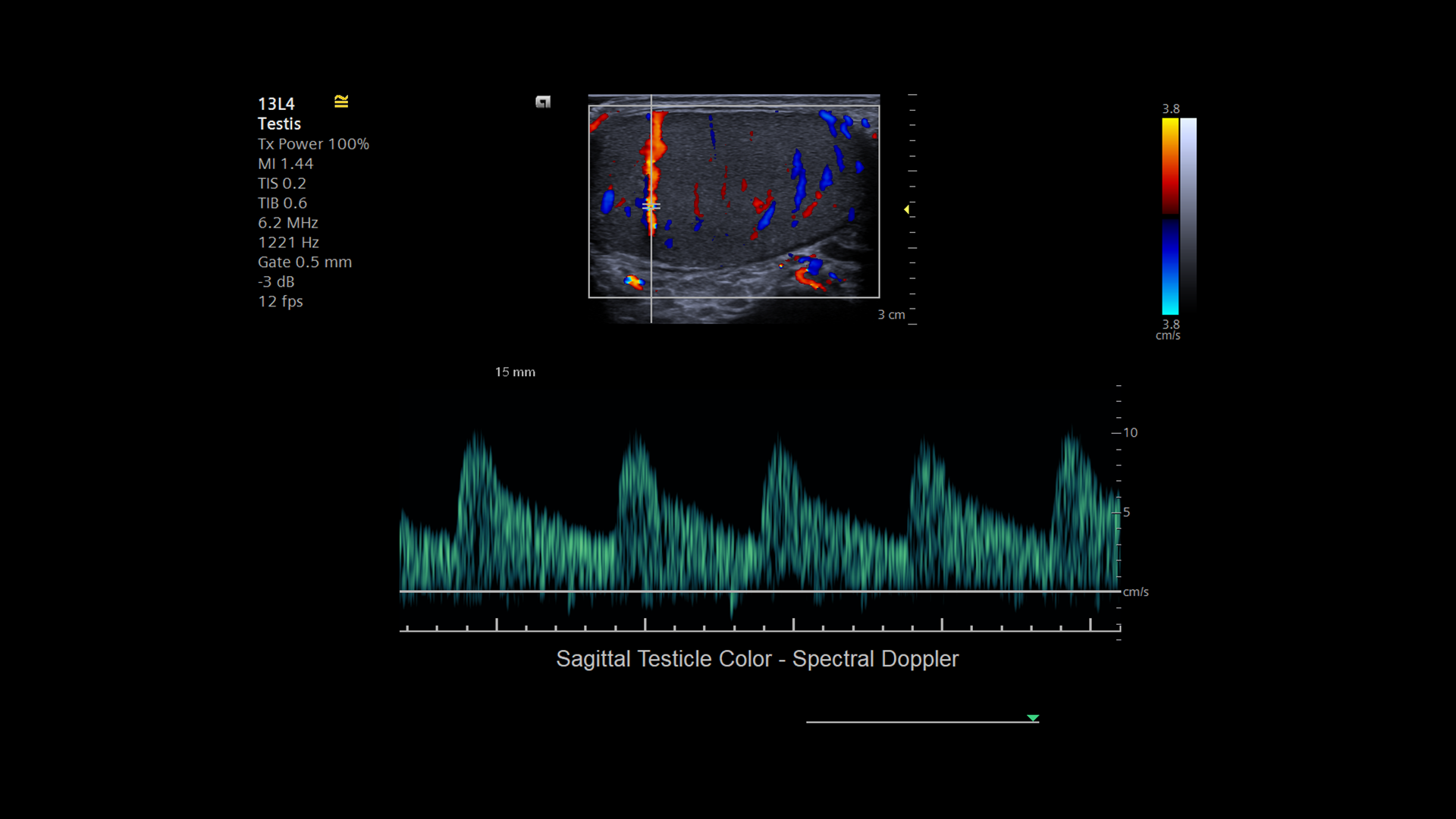Click the Tx Power 100% readout

(x=313, y=144)
